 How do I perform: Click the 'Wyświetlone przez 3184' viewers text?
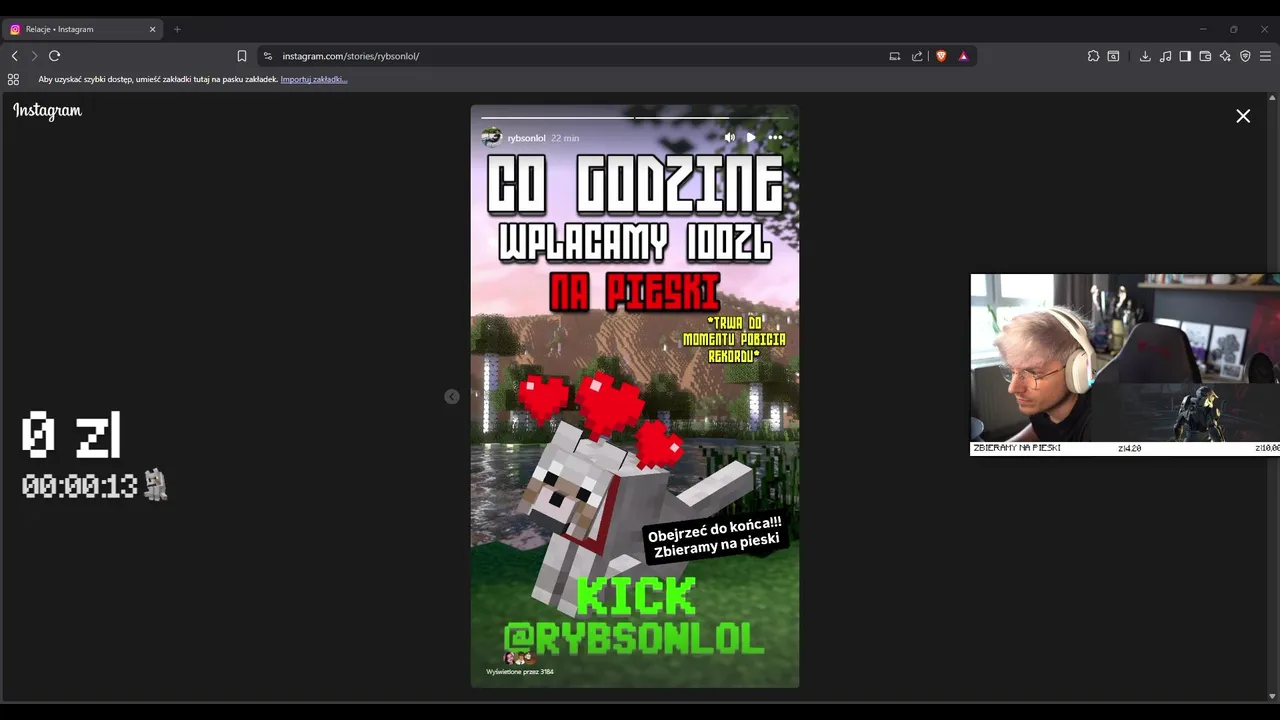[x=520, y=672]
